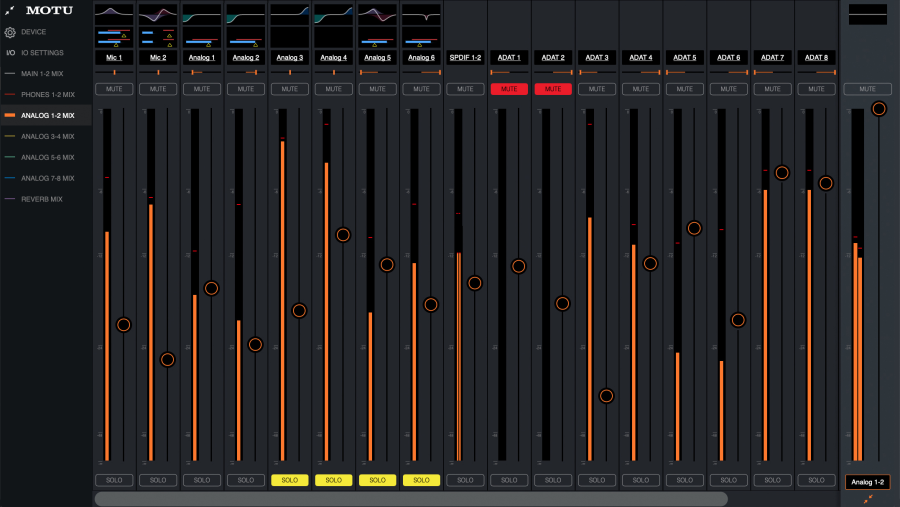Click the Mic 1 channel name
This screenshot has width=900, height=507.
(114, 57)
